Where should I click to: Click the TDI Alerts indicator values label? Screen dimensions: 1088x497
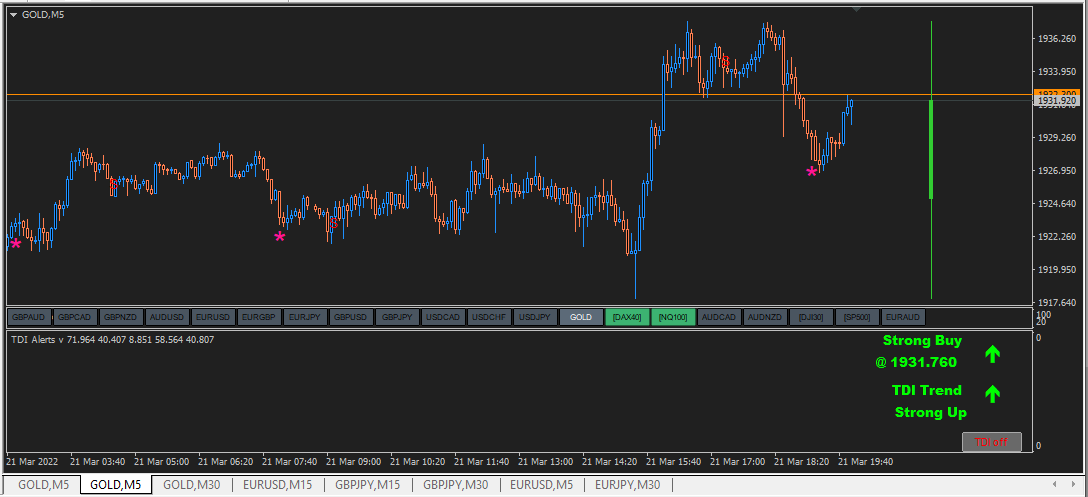click(113, 339)
